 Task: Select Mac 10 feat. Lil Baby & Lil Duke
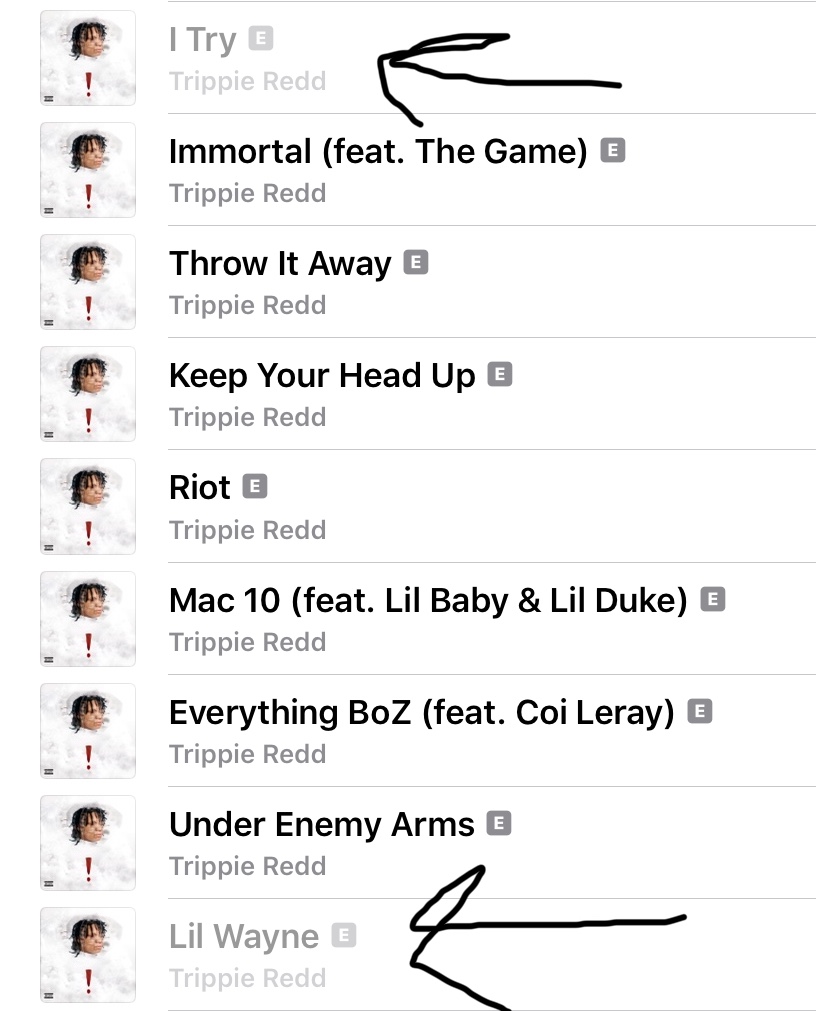click(491, 619)
